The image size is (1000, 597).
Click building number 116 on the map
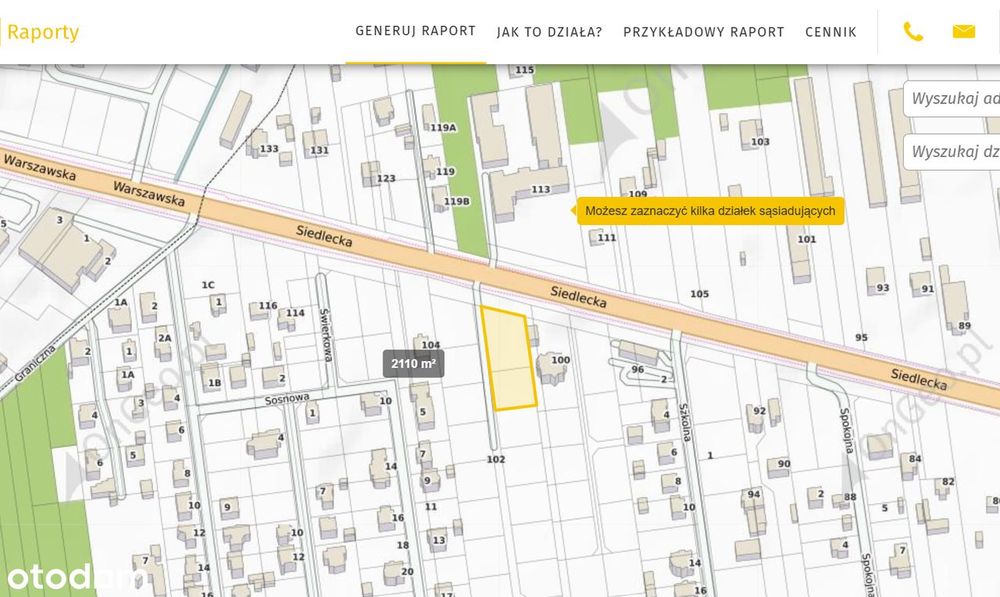tap(268, 306)
